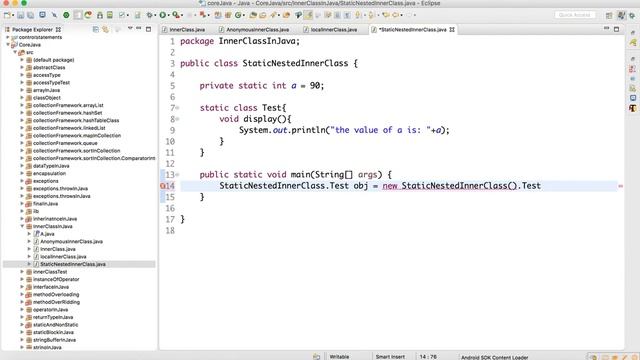Open the Debug button dropdown arrow
Image resolution: width=640 pixels, height=360 pixels.
point(155,16)
